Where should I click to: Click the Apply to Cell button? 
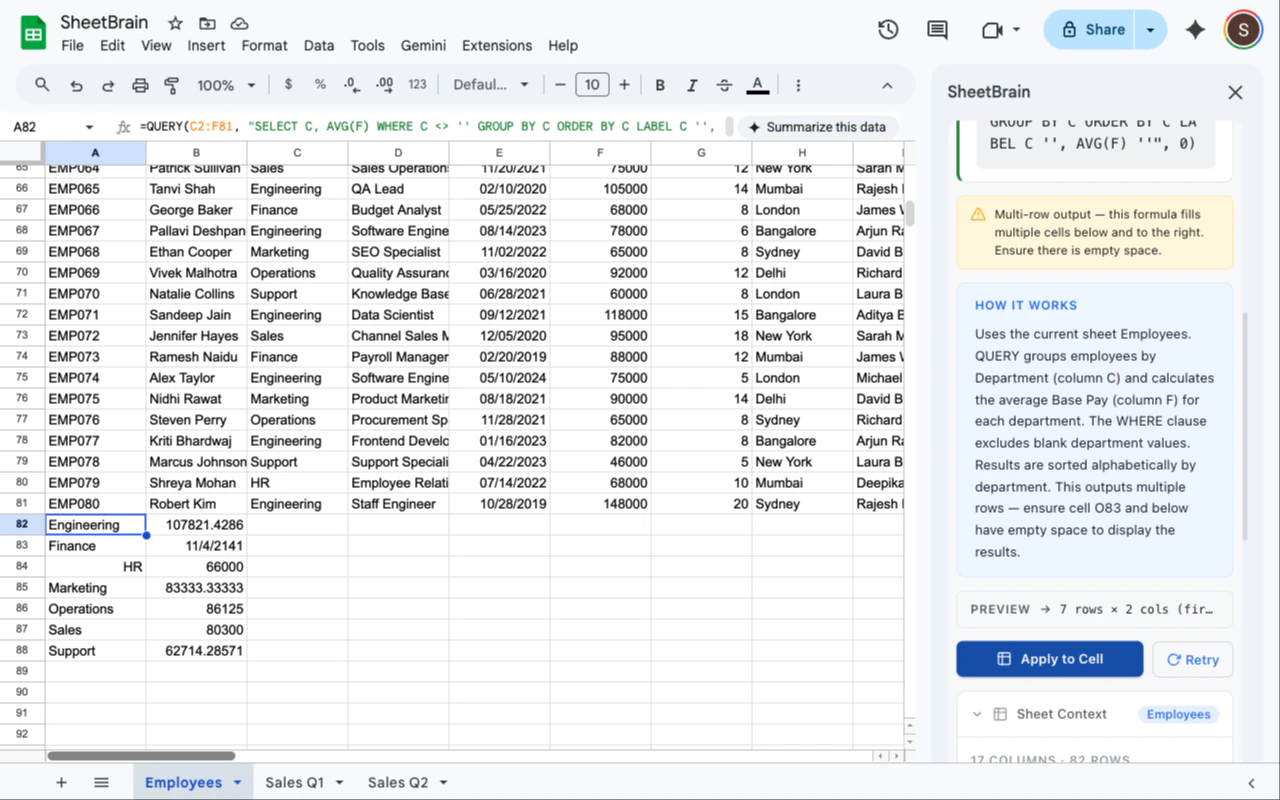coord(1049,659)
